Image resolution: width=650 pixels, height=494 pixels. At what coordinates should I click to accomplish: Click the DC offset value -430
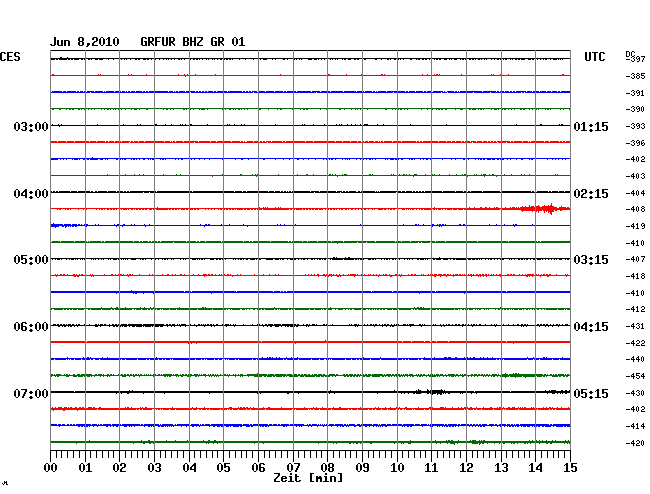pos(635,393)
